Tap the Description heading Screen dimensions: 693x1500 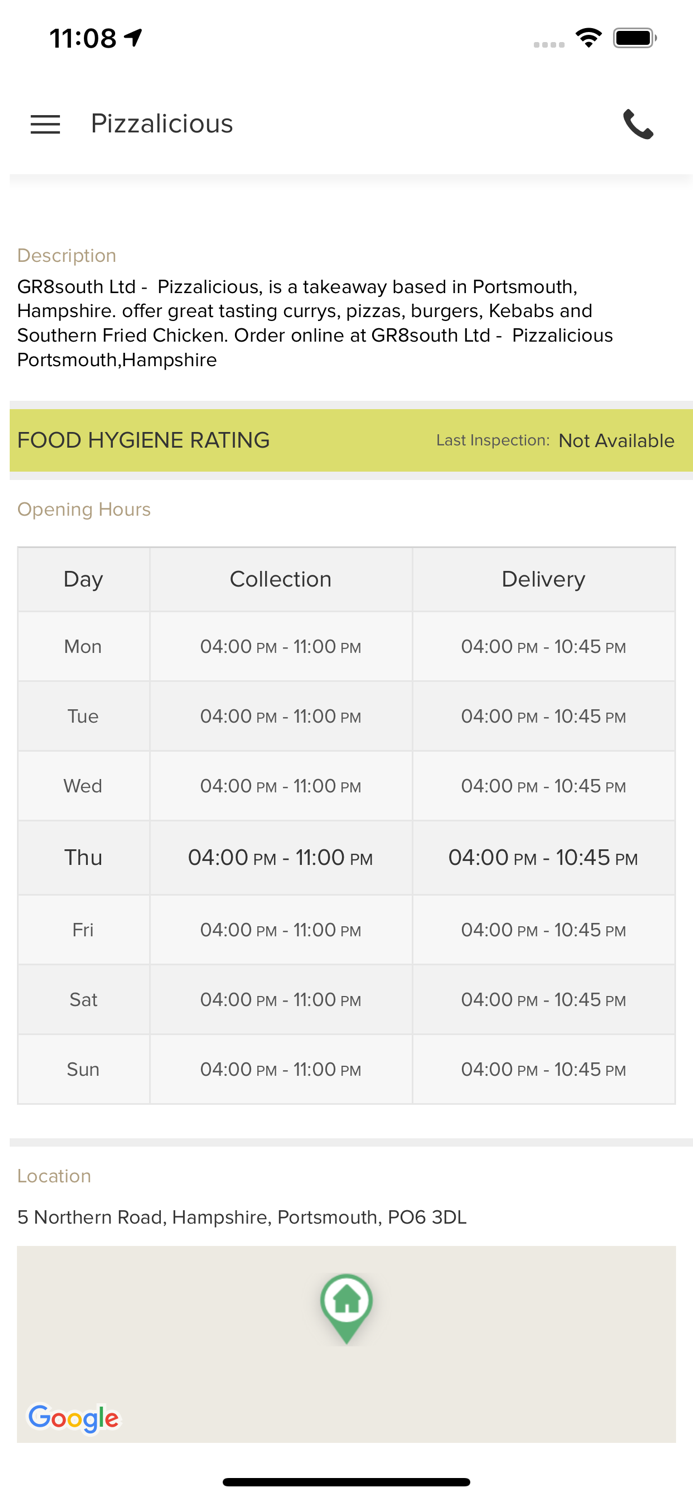67,255
